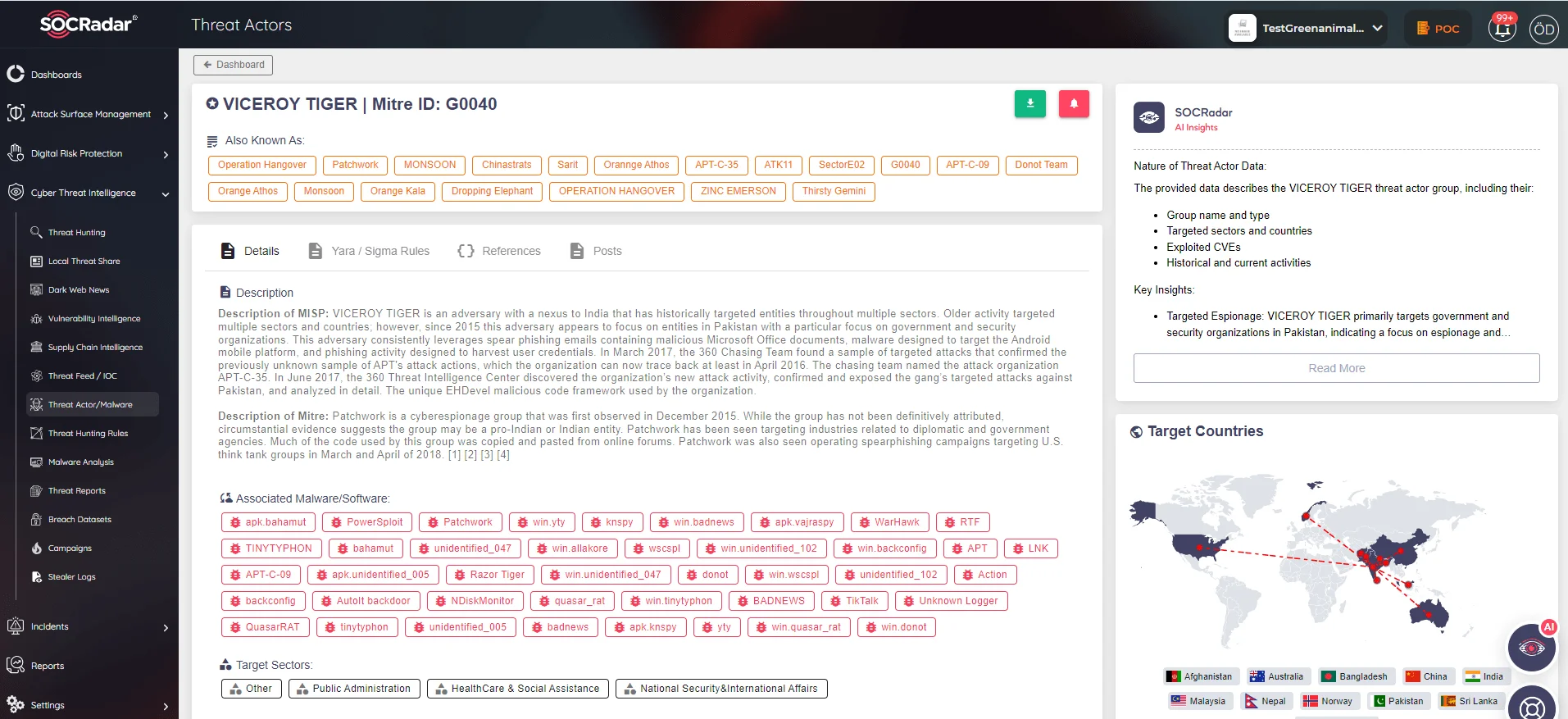
Task: Click the red alarm bell button
Action: pos(1074,103)
